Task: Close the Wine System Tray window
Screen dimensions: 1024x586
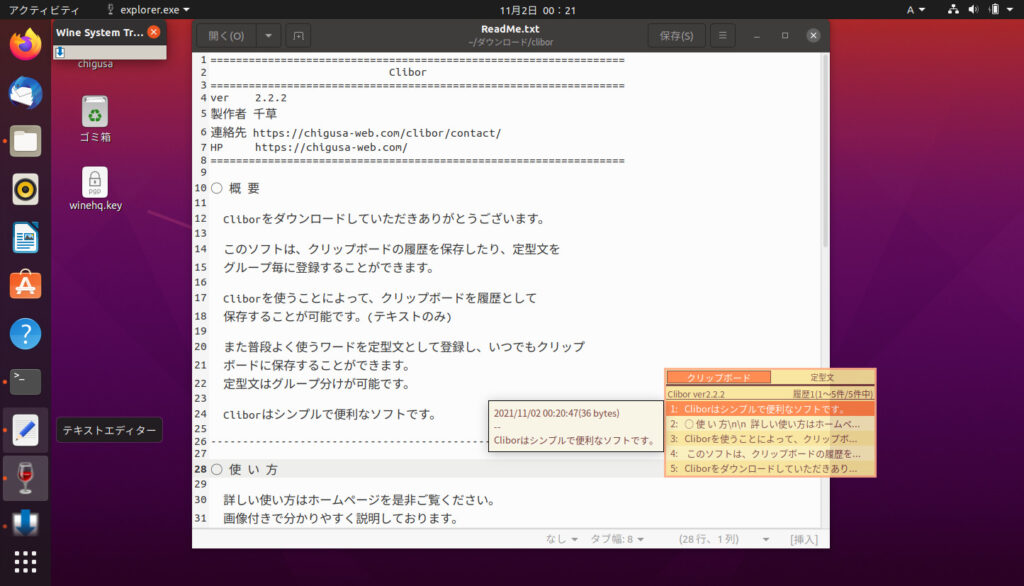Action: [x=154, y=32]
